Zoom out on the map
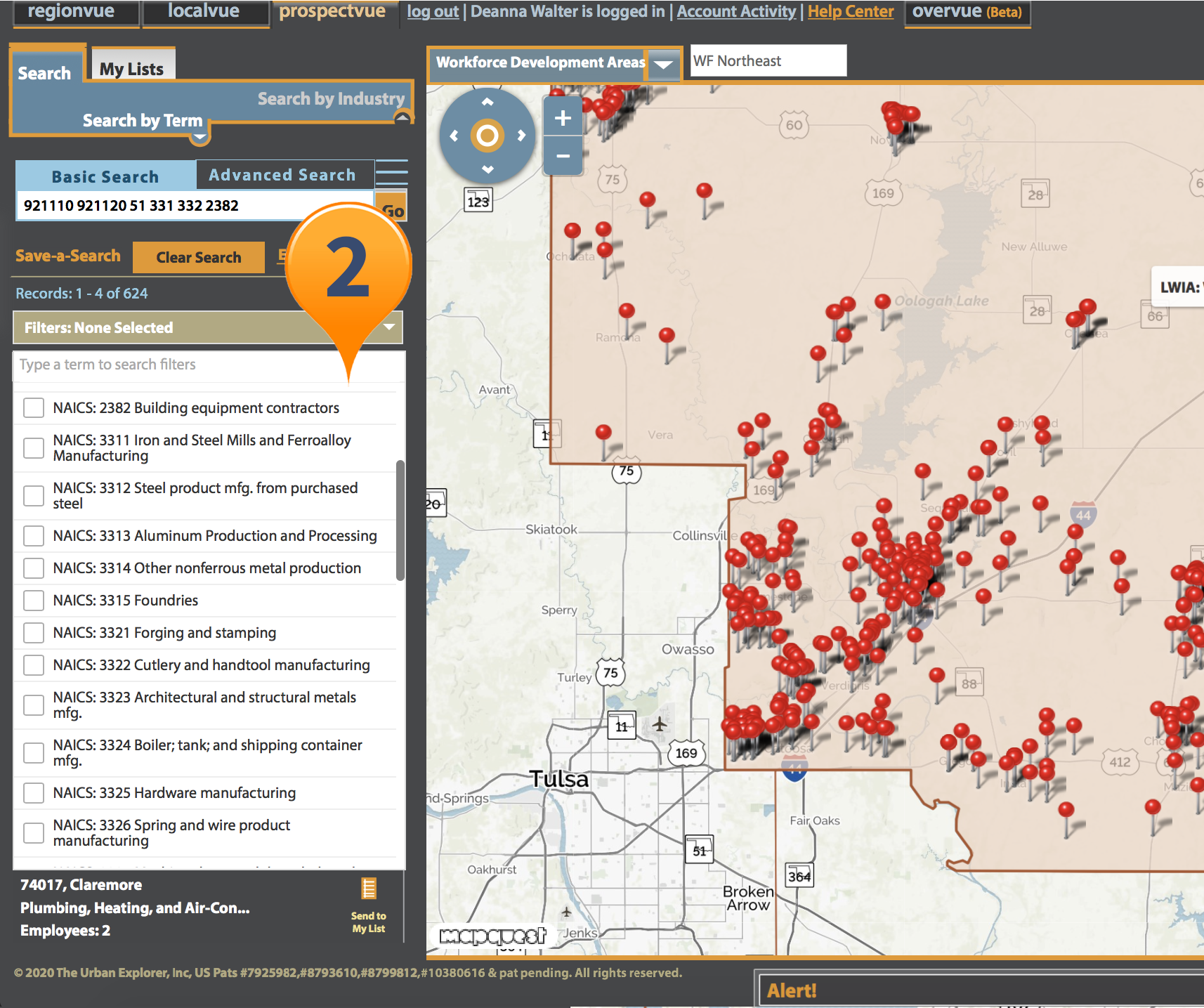The image size is (1204, 1008). (x=563, y=155)
